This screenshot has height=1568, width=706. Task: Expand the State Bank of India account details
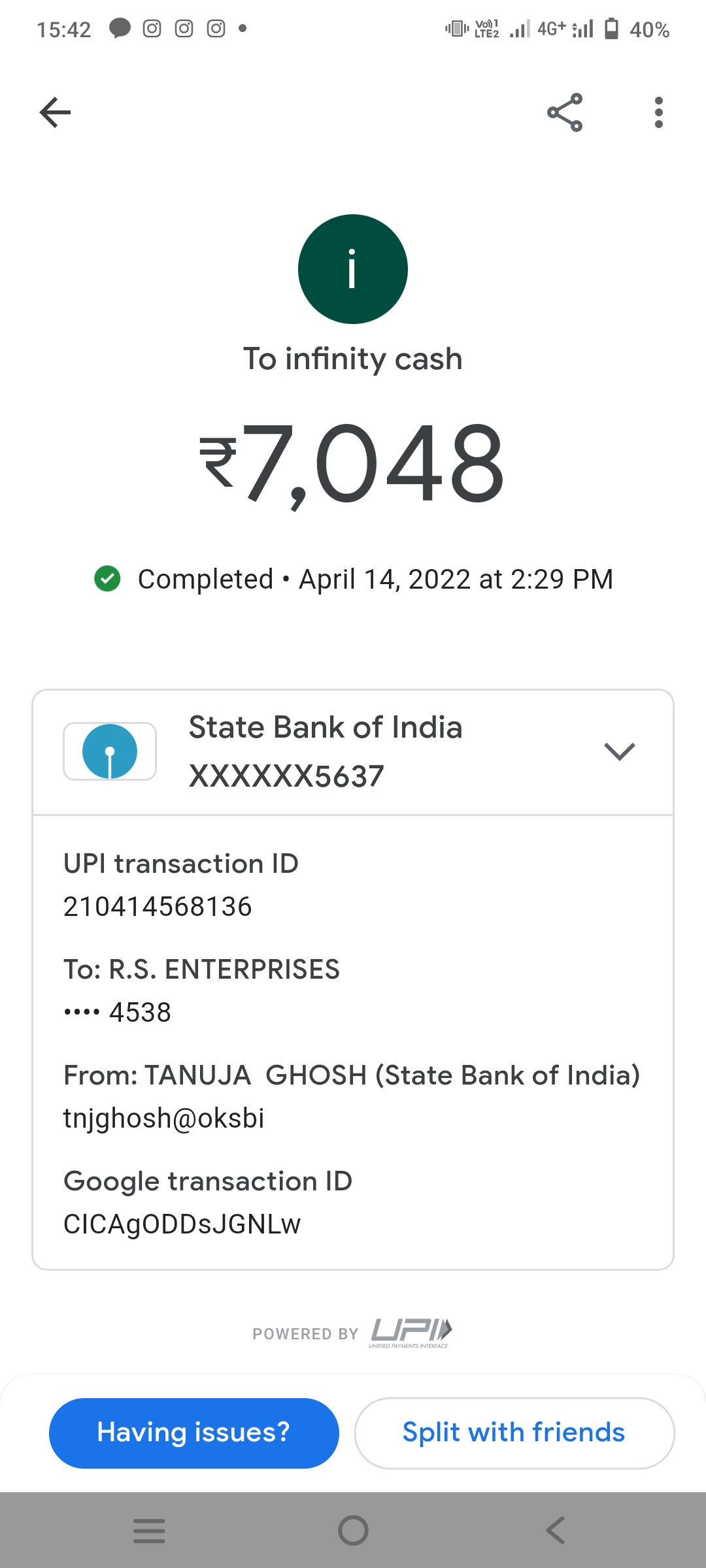[619, 751]
